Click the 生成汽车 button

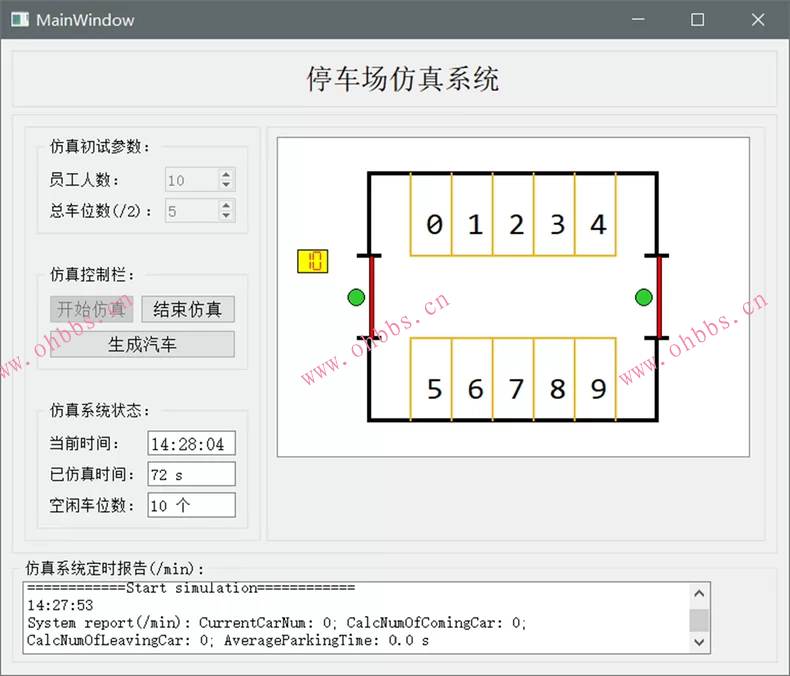click(142, 345)
